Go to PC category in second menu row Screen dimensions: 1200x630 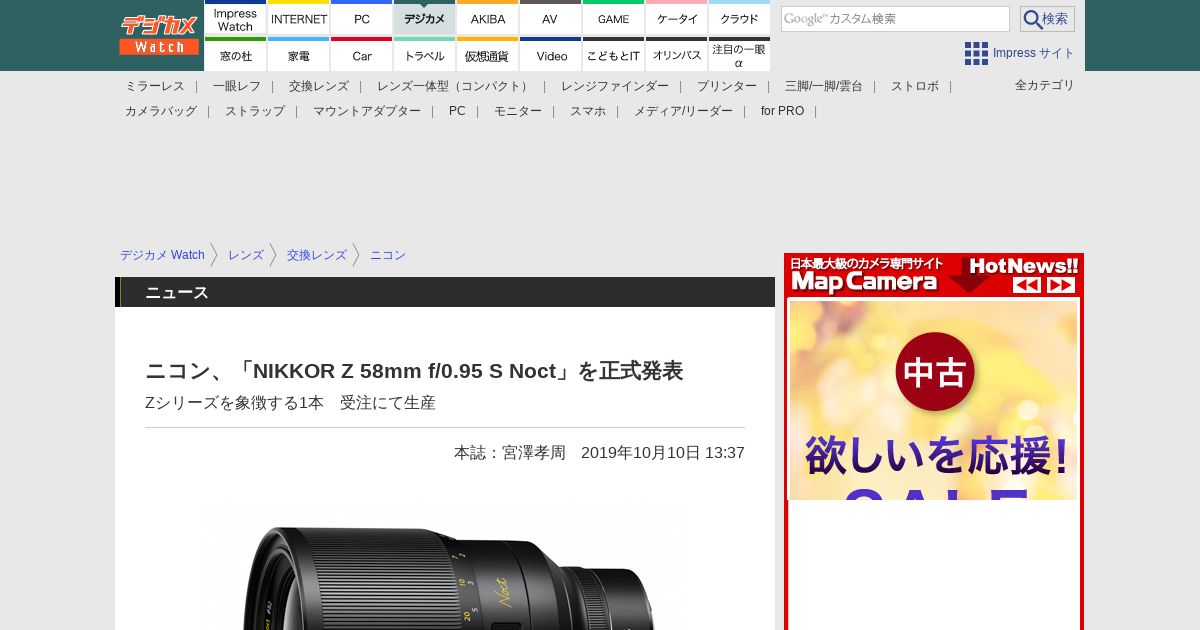click(x=457, y=111)
